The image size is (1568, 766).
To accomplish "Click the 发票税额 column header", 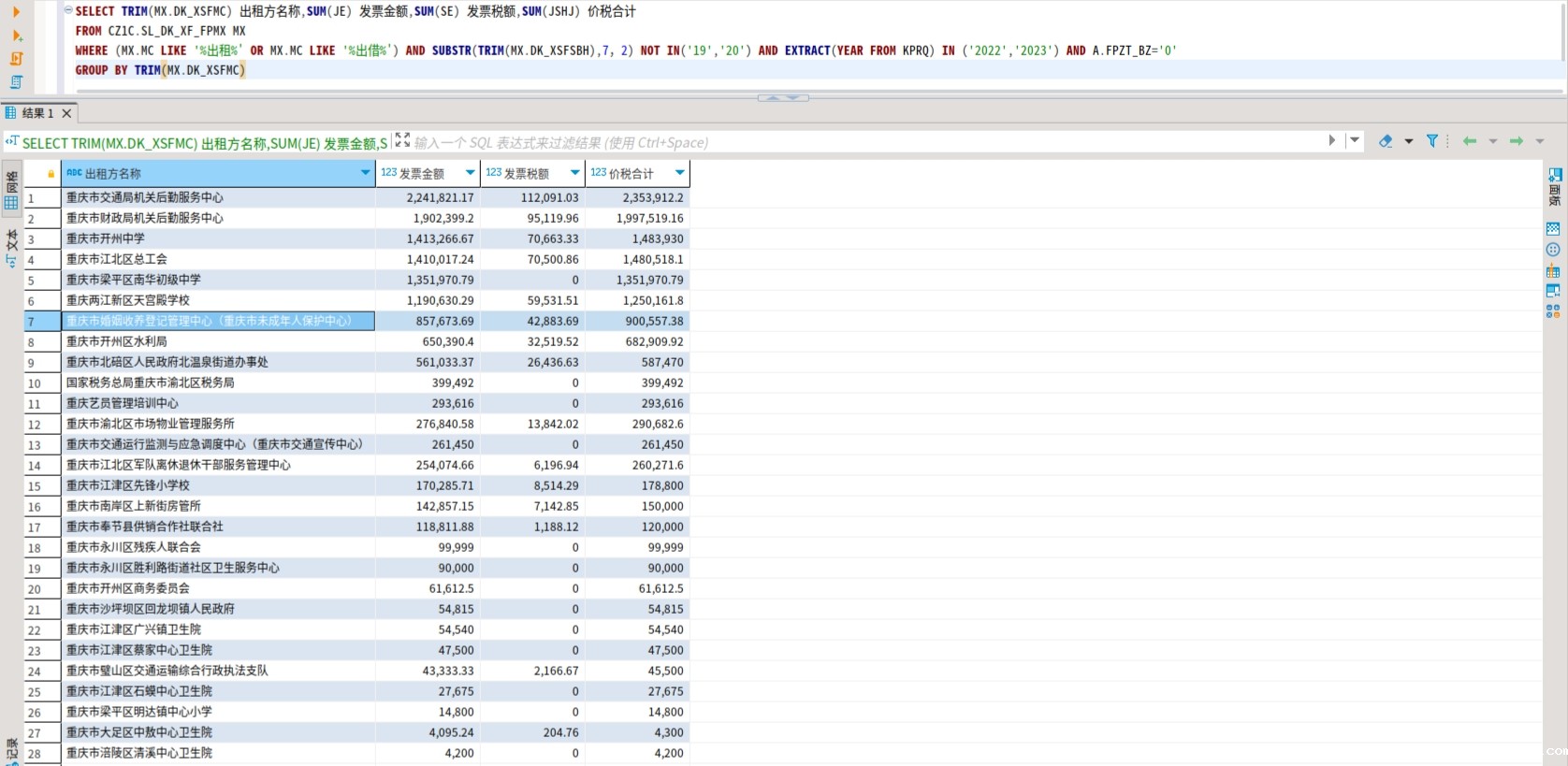I will pyautogui.click(x=526, y=173).
